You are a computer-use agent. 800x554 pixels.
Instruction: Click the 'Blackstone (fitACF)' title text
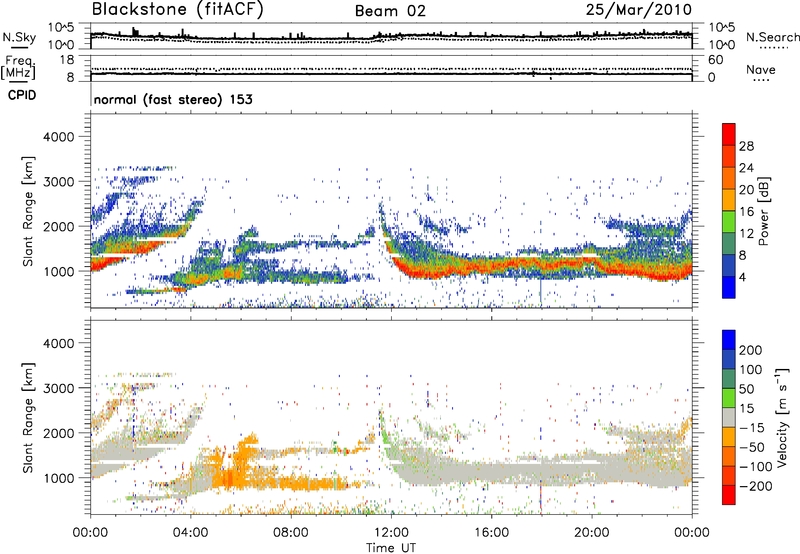tap(177, 9)
